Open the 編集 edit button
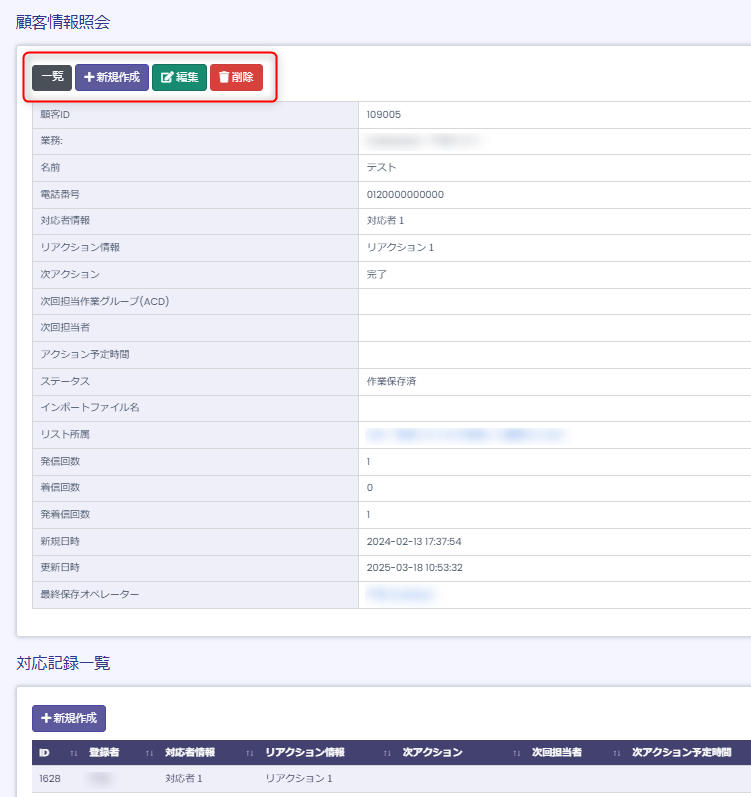 (179, 78)
